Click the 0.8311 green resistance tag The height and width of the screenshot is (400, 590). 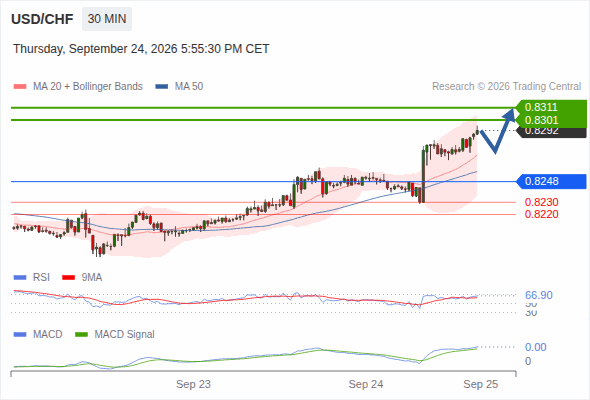[x=551, y=107]
